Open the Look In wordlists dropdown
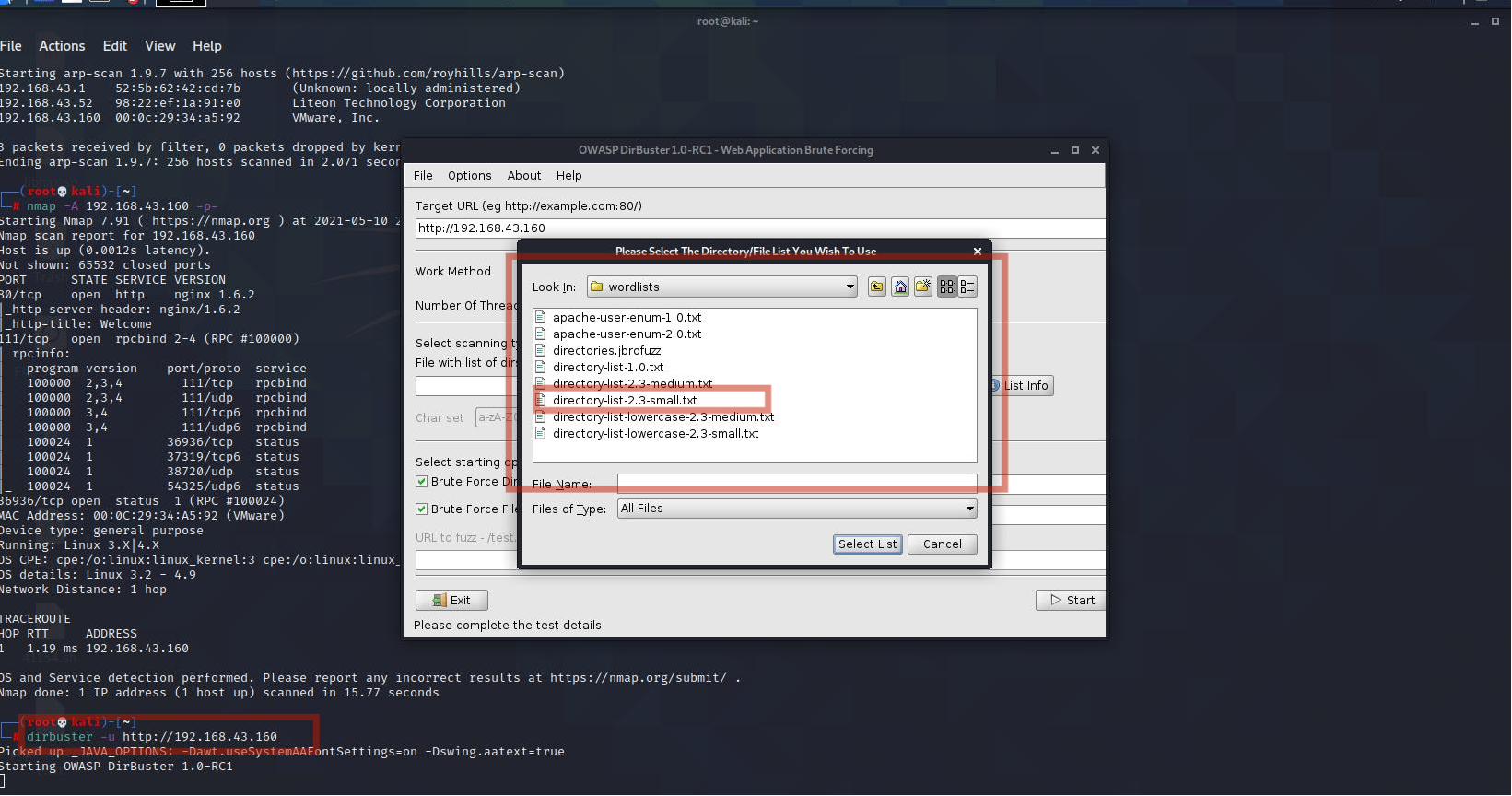The height and width of the screenshot is (796, 1512). 722,287
